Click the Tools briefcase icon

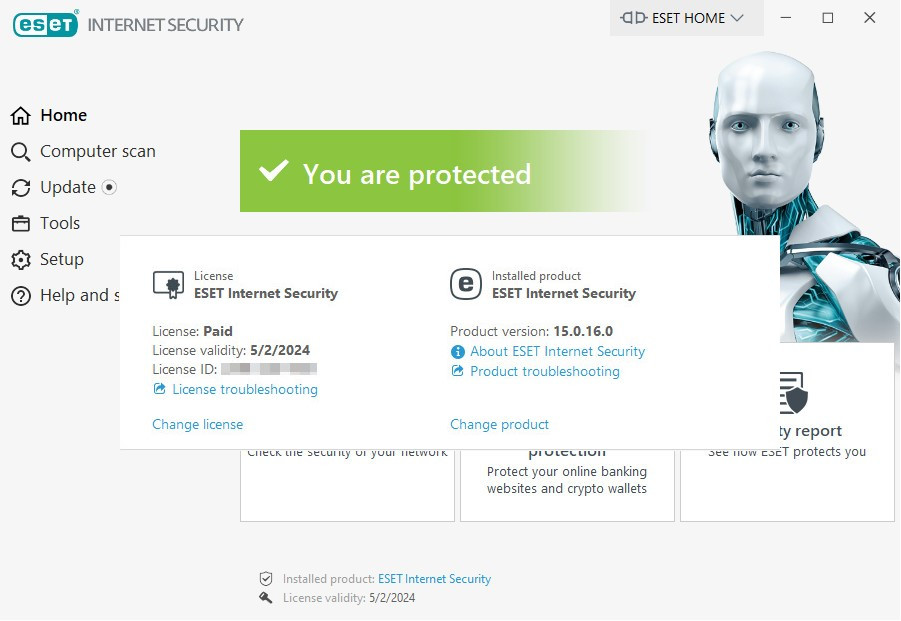(21, 223)
